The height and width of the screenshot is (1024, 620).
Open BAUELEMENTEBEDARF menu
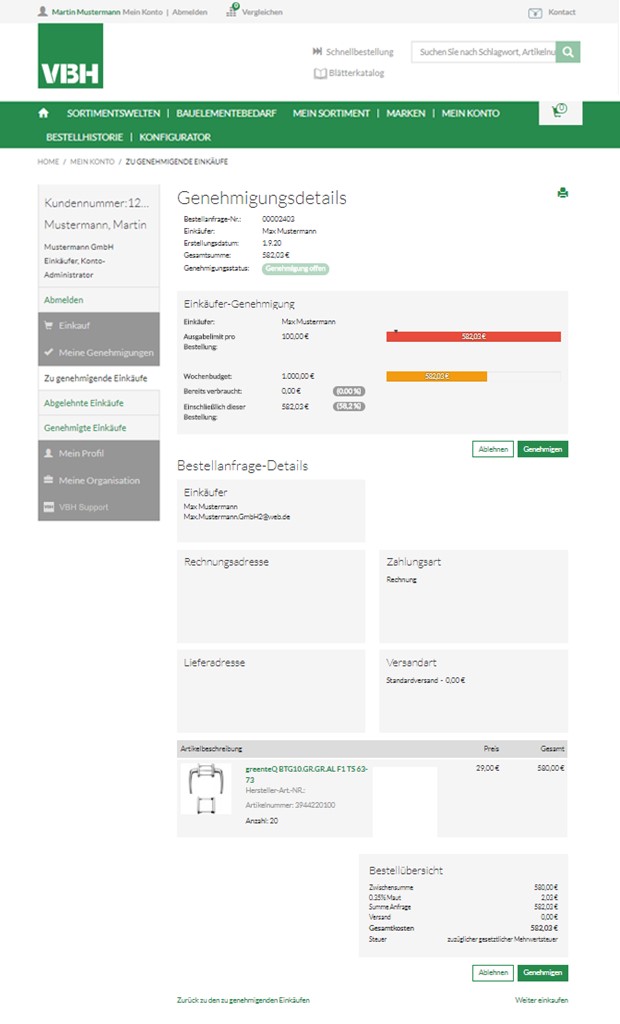pyautogui.click(x=227, y=113)
